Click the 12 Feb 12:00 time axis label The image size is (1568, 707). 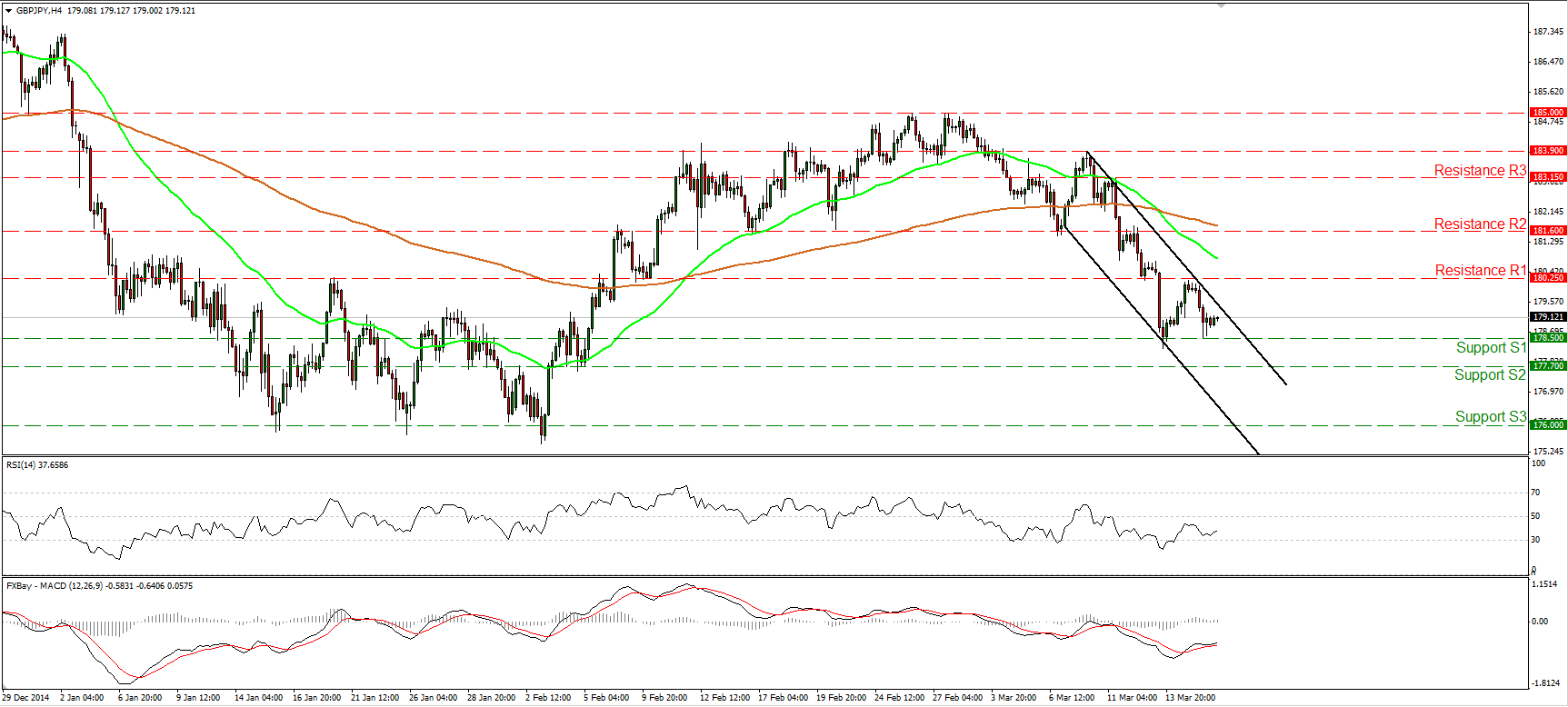click(x=724, y=698)
